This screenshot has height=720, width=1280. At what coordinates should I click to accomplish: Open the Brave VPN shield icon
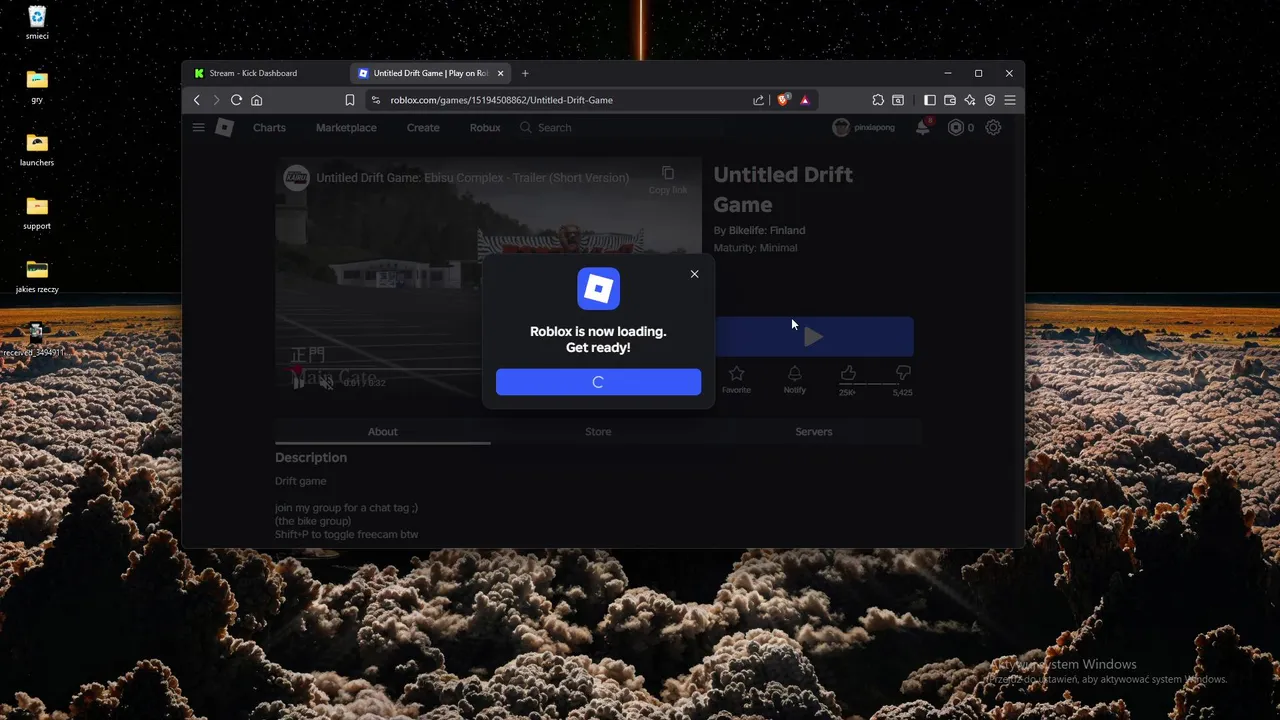coord(990,100)
